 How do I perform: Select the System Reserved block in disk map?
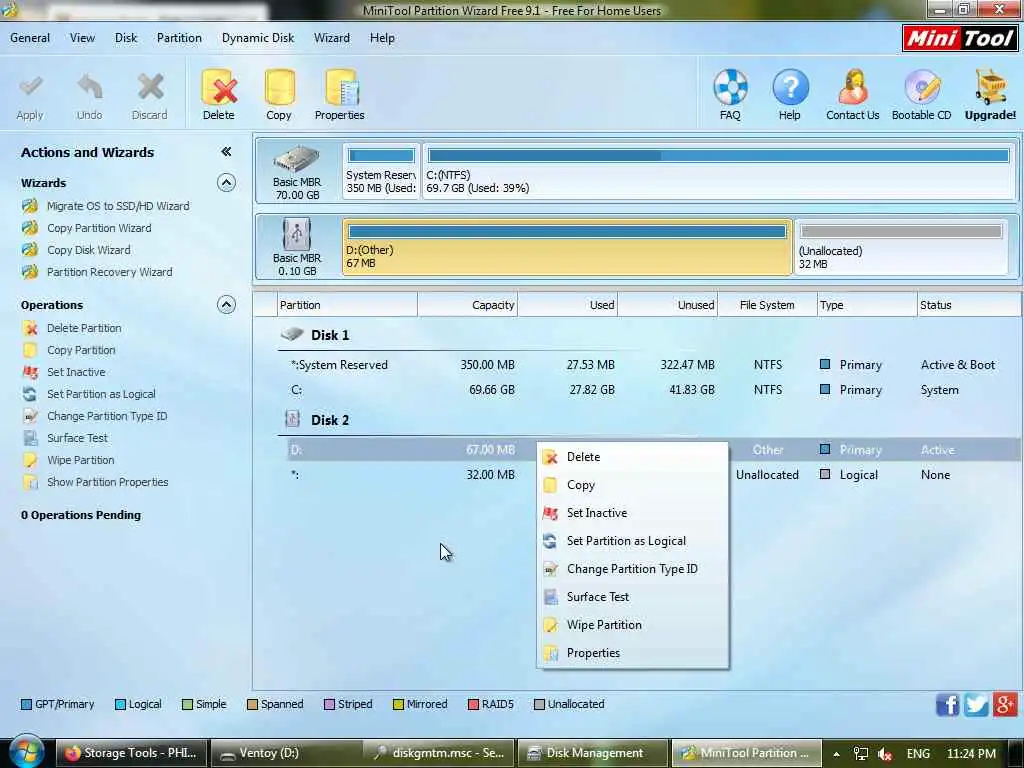(381, 172)
